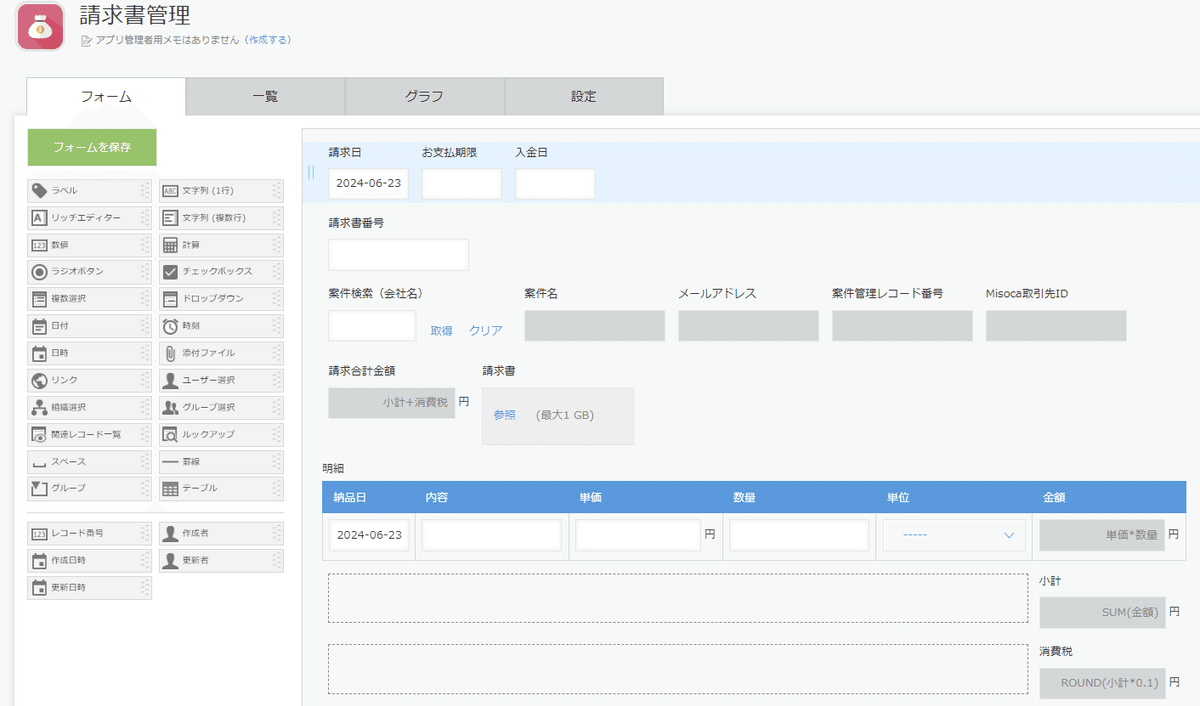
Task: Select the 更新者 person icon
Action: pos(170,561)
